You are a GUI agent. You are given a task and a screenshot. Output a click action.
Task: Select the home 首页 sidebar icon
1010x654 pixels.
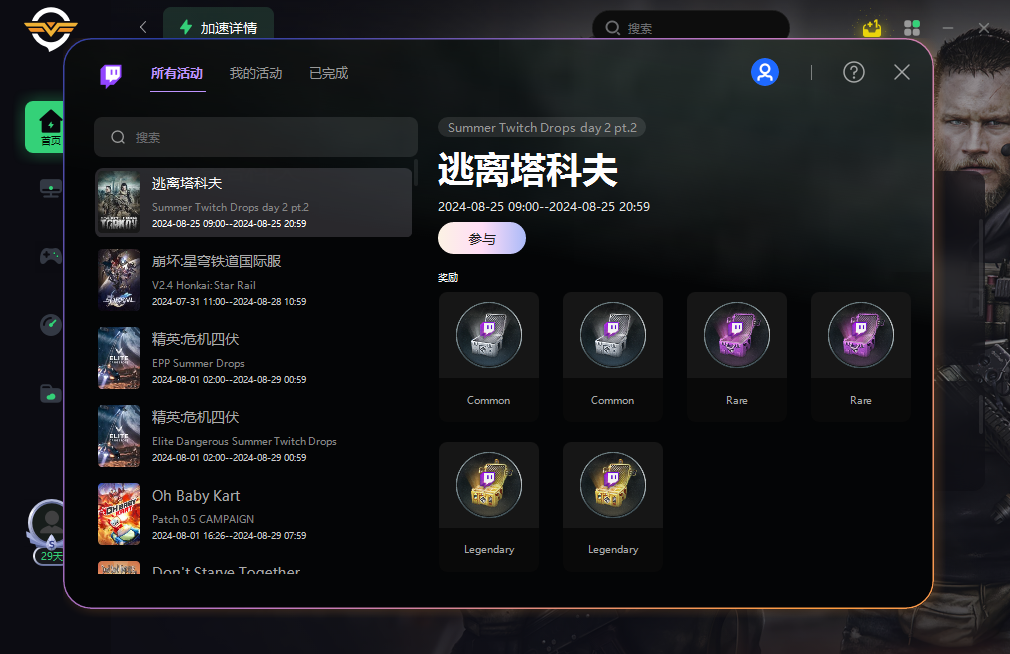click(x=50, y=127)
